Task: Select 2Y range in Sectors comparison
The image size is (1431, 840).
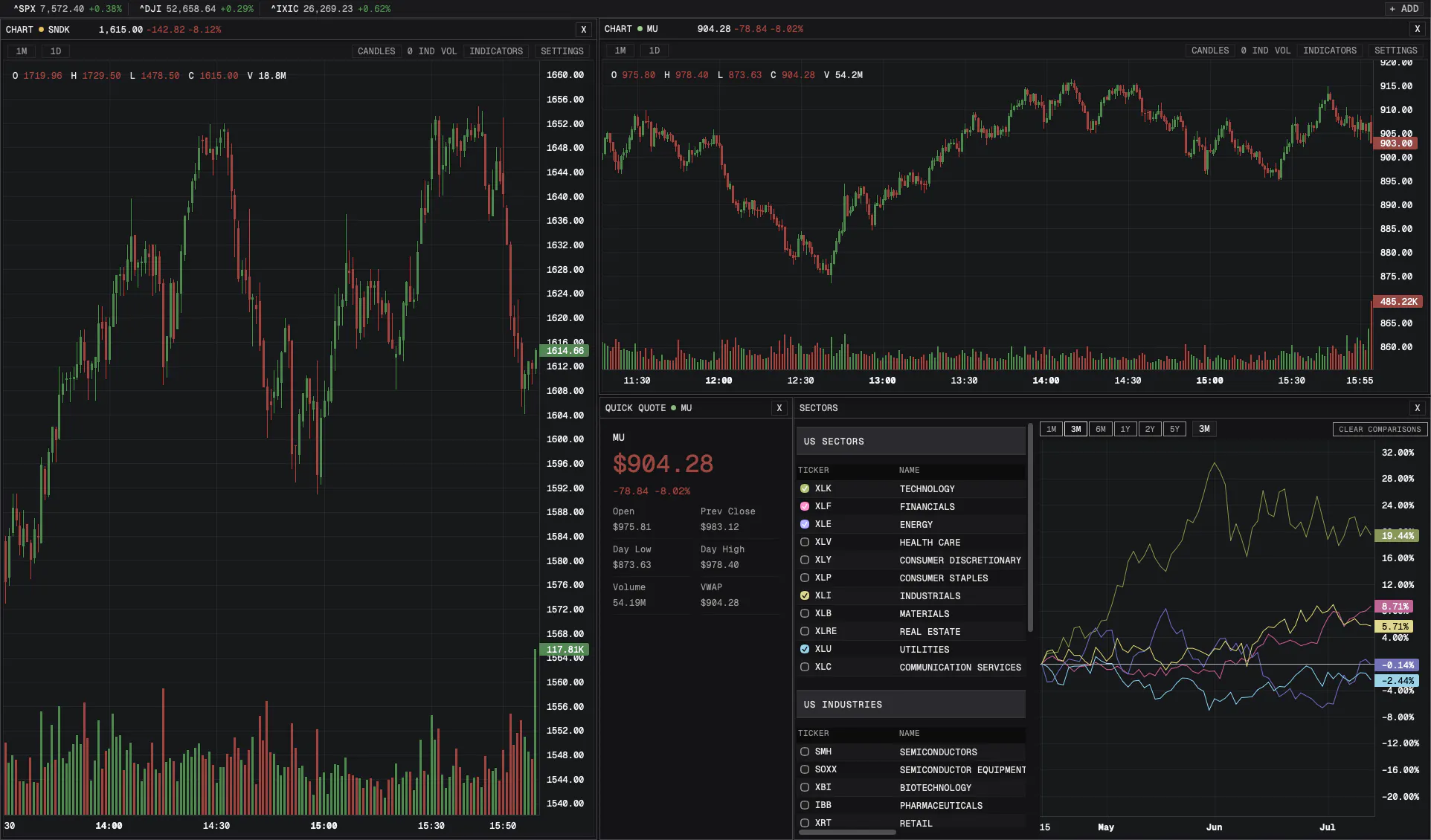Action: click(1150, 429)
